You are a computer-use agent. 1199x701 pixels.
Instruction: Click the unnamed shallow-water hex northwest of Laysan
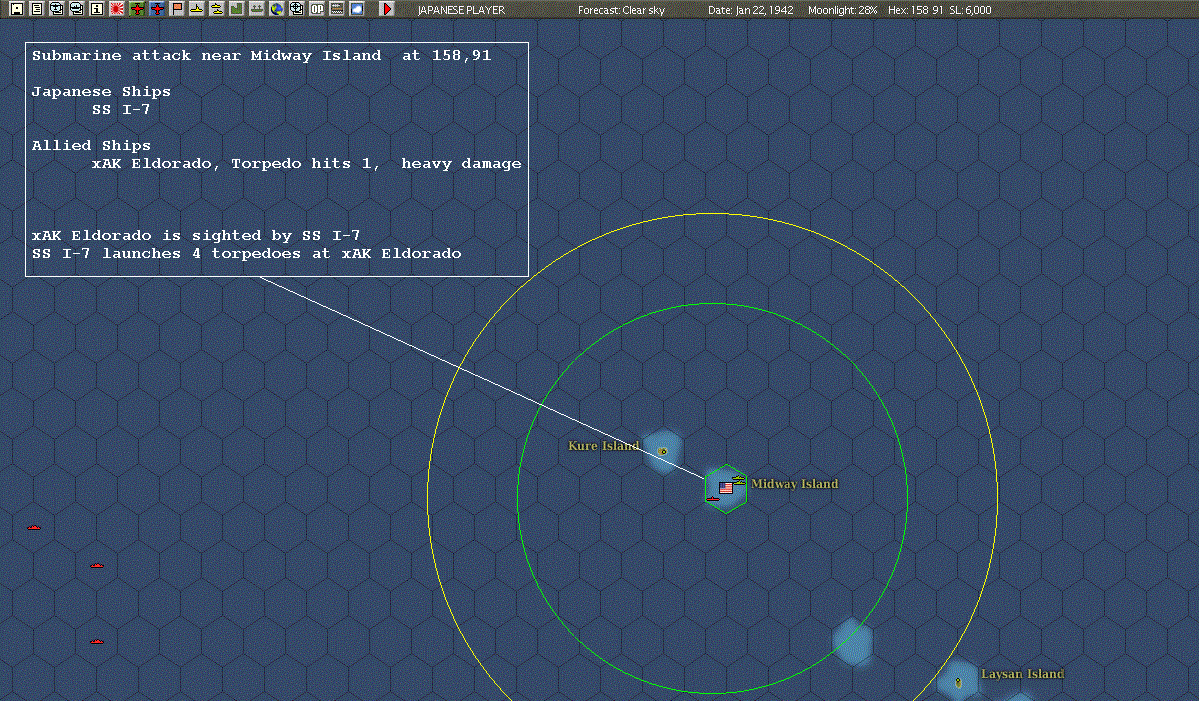(x=852, y=642)
